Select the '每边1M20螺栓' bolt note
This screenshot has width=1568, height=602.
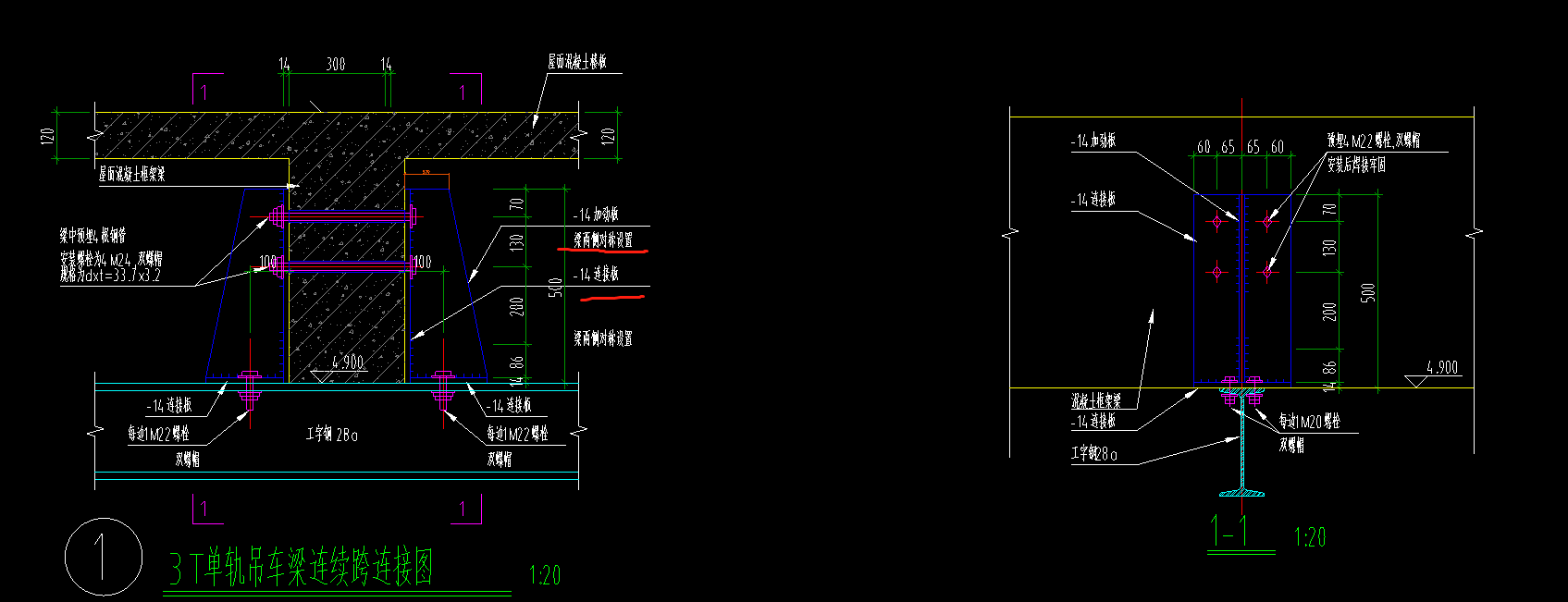click(1310, 422)
